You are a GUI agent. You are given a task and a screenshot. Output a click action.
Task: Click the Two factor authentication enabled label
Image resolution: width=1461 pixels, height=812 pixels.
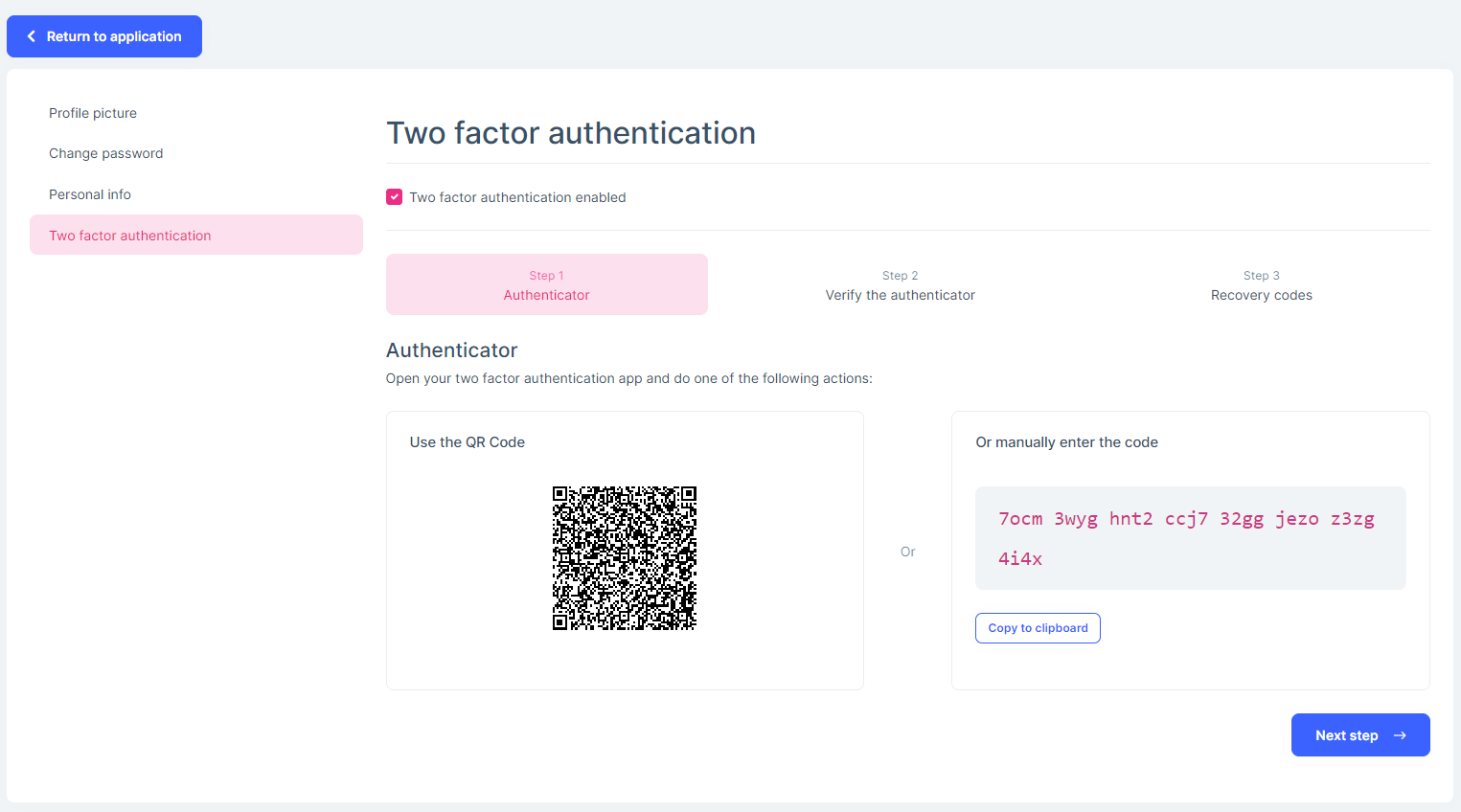coord(517,197)
